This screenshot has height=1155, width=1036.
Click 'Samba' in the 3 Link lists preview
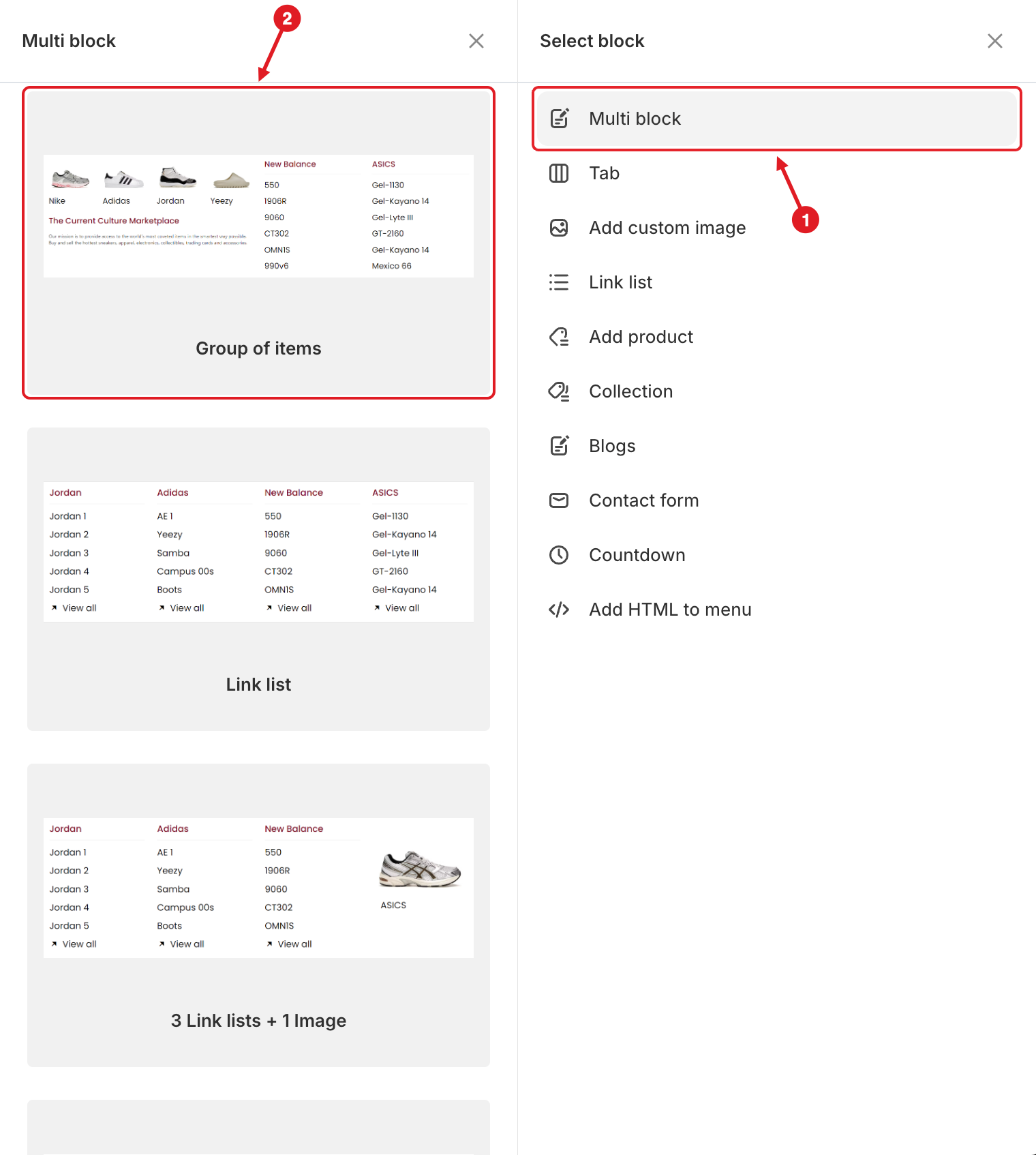coord(173,889)
